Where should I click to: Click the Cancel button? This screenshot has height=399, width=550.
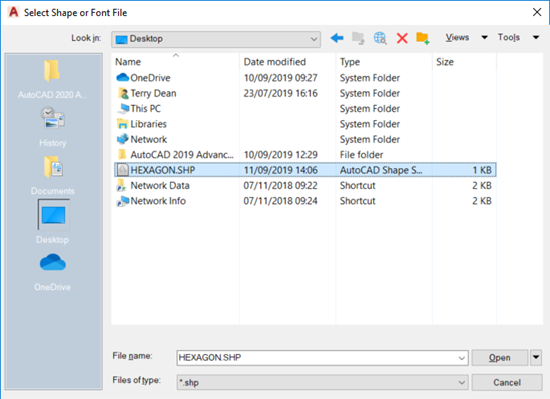pyautogui.click(x=507, y=382)
